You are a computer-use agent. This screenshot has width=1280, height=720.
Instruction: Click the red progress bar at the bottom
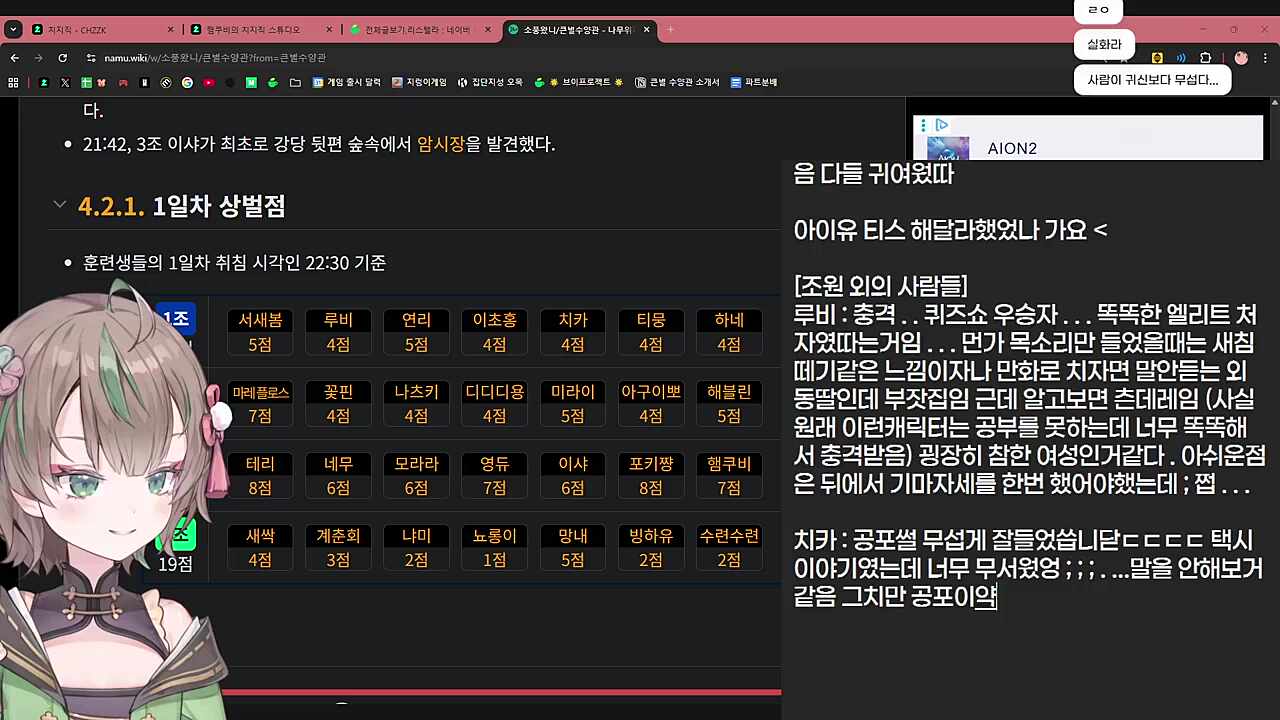coord(500,691)
